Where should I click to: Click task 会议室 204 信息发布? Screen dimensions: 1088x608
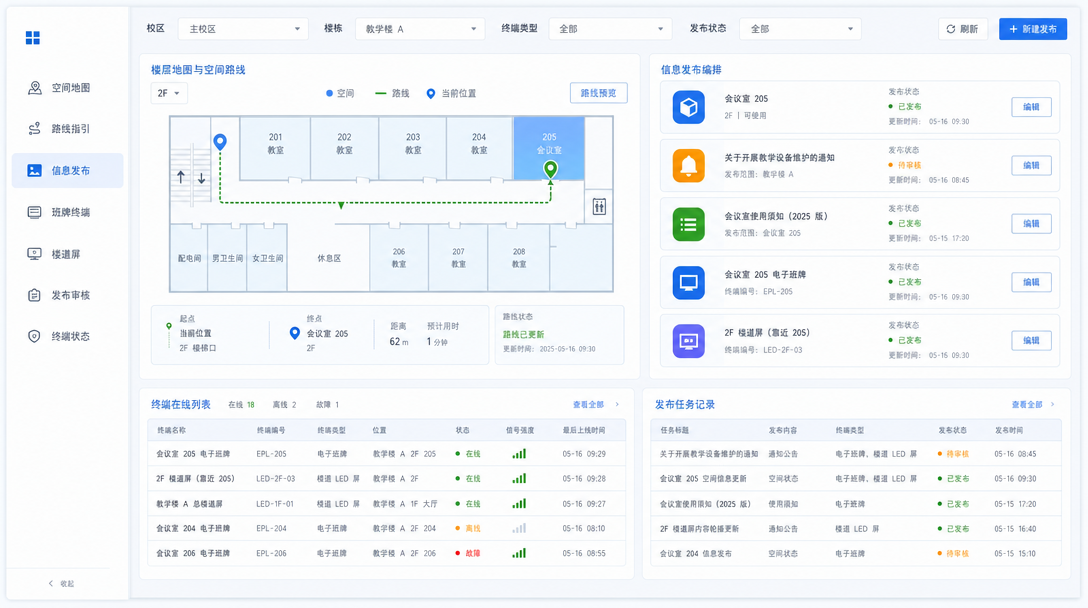(695, 554)
